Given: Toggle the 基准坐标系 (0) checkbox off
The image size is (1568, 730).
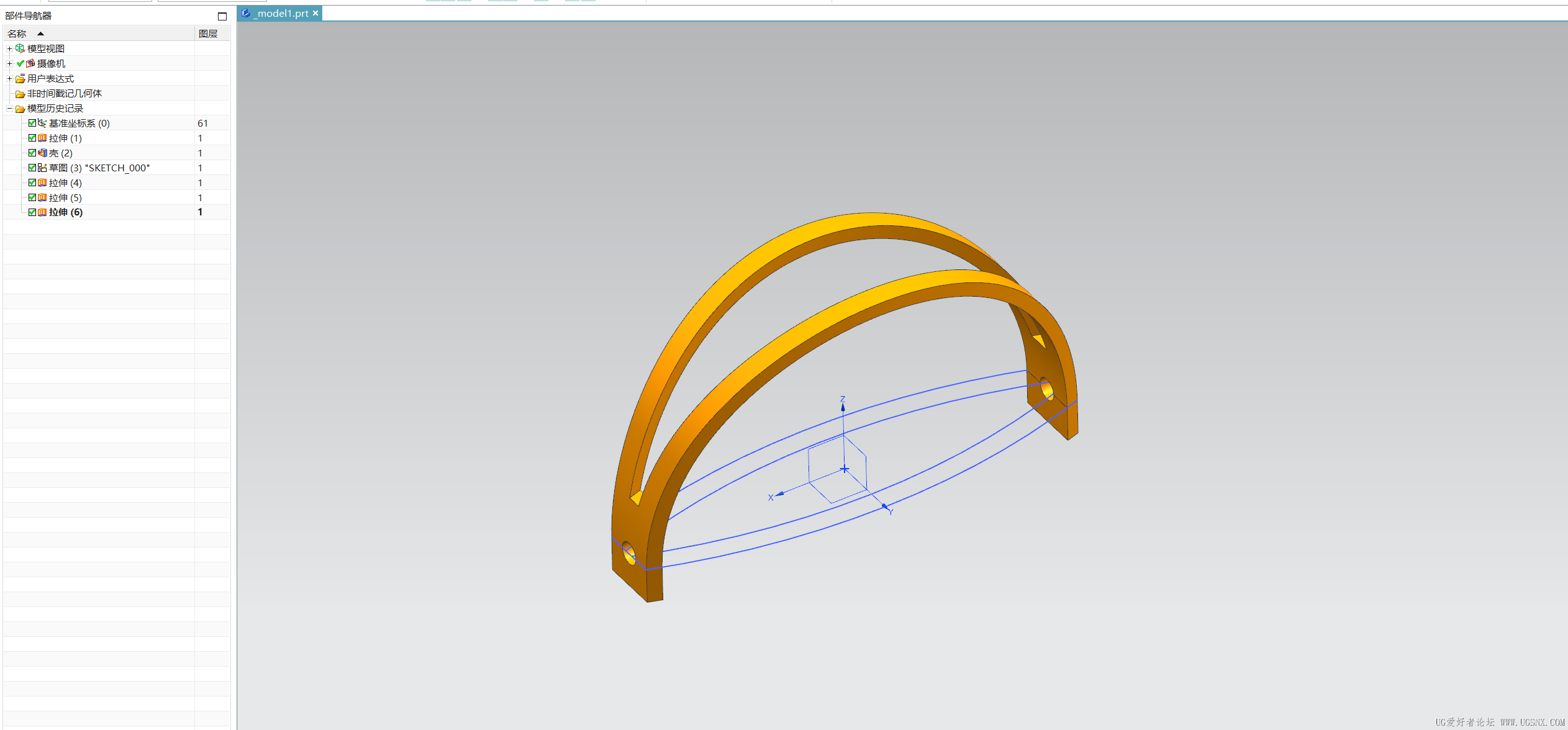Looking at the screenshot, I should coord(32,123).
